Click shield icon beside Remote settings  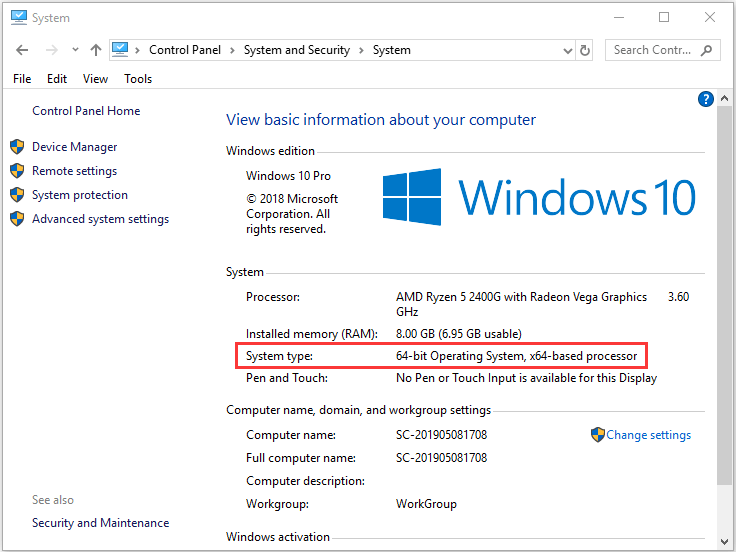click(x=17, y=171)
